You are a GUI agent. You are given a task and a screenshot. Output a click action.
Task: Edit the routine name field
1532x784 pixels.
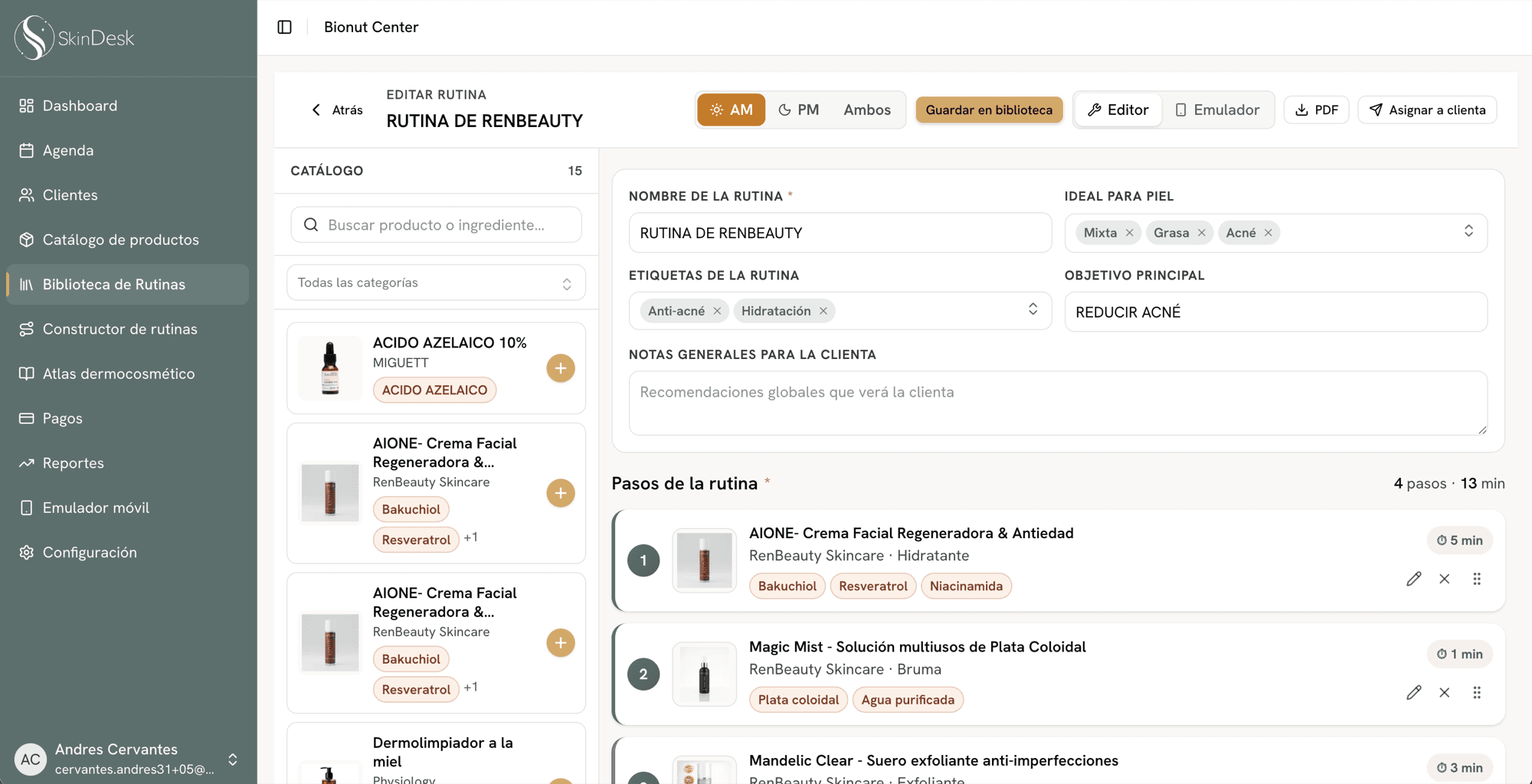click(840, 233)
